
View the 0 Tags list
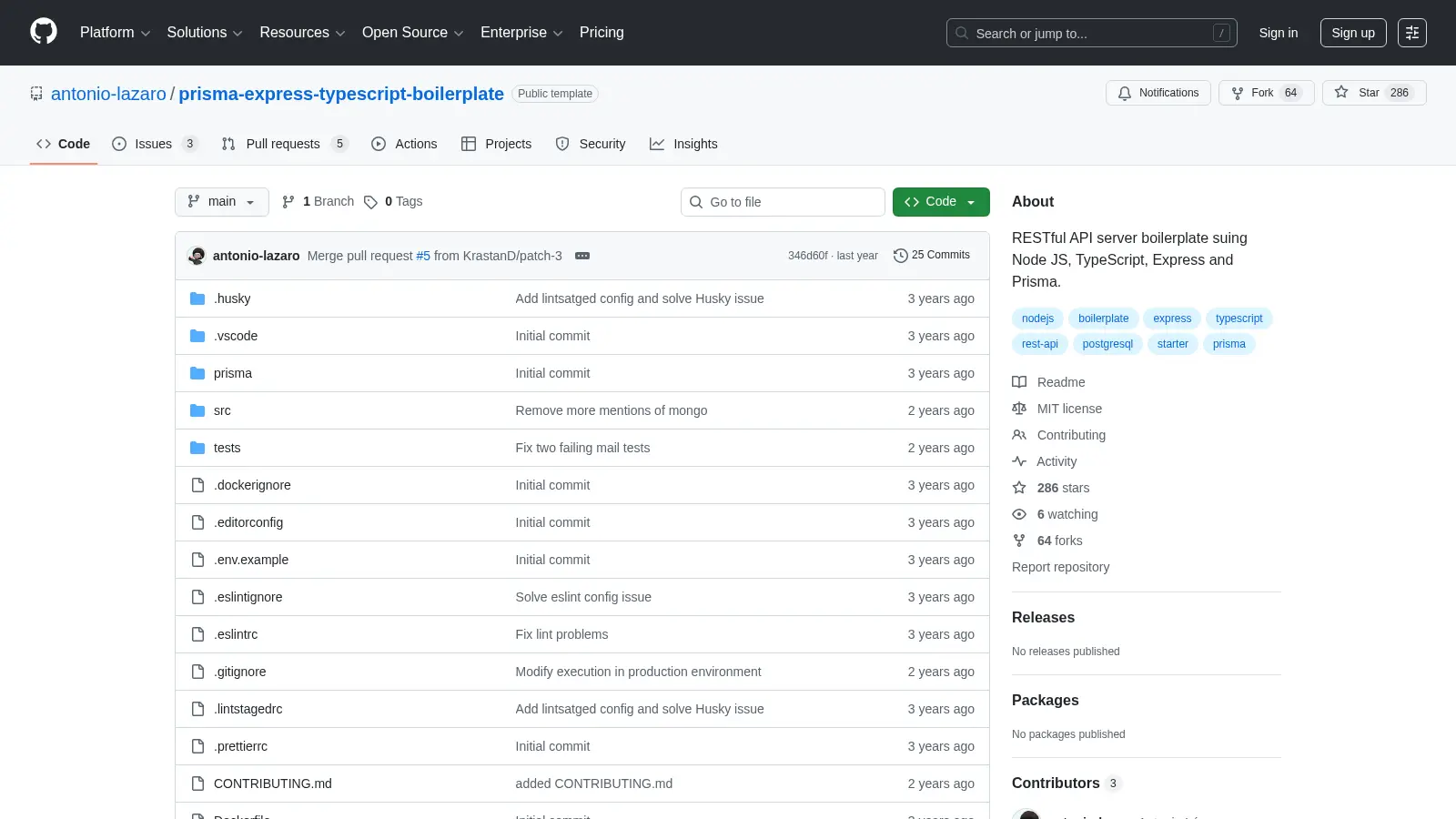point(393,202)
